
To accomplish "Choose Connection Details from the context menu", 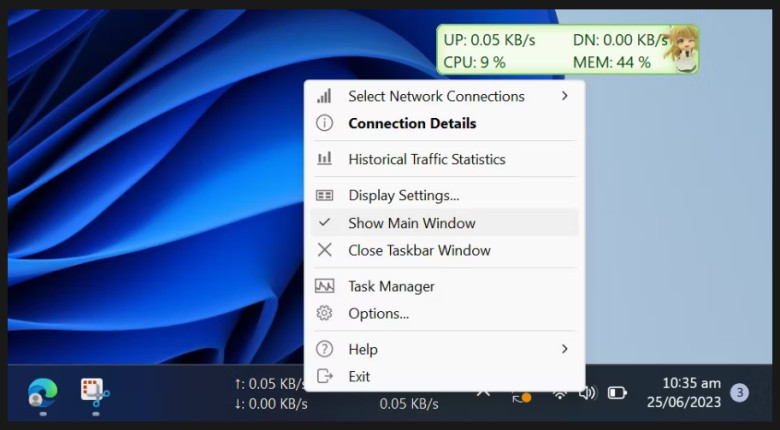I will click(x=411, y=123).
